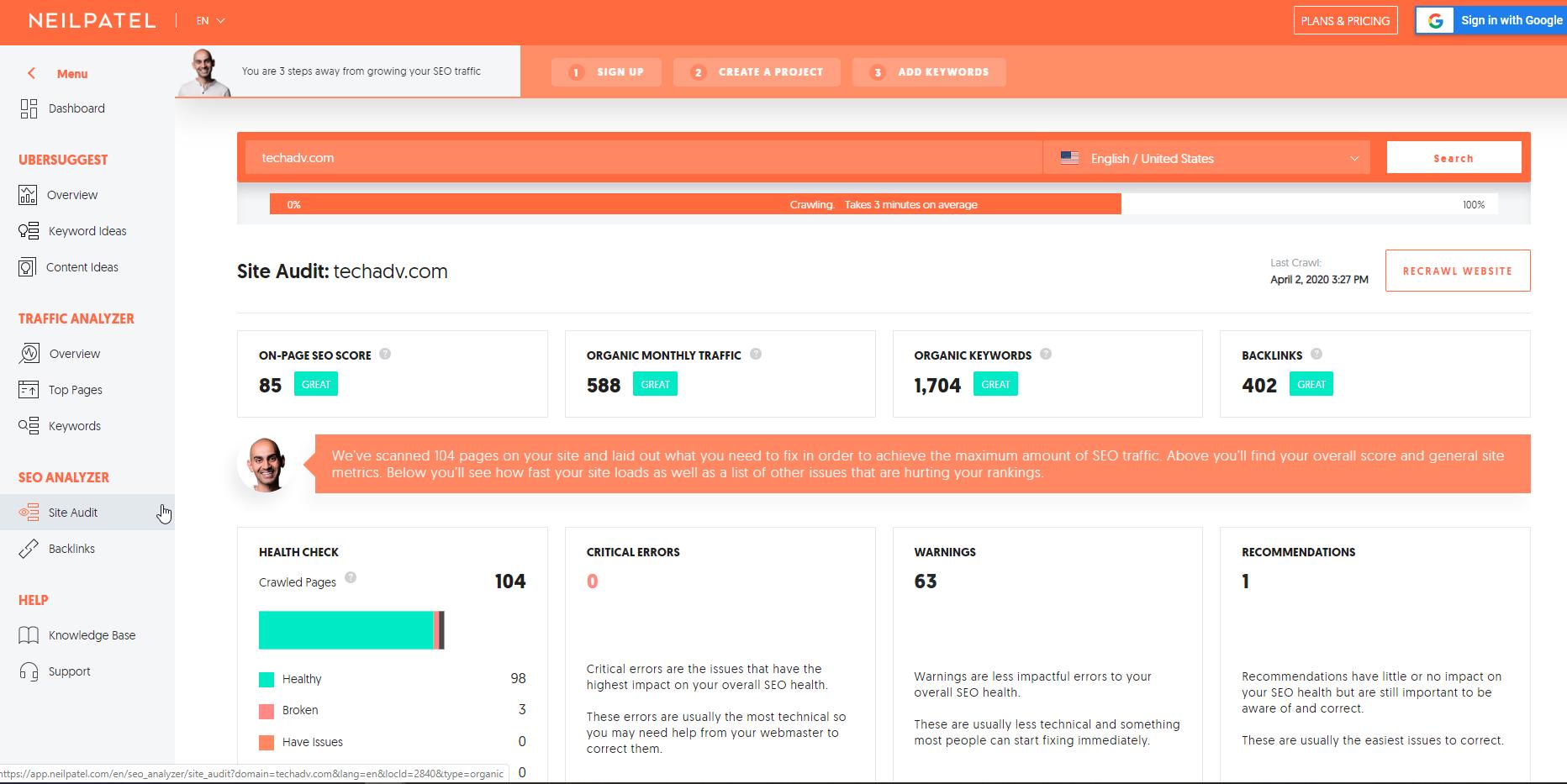Select the Keyword Ideas tool

point(87,230)
